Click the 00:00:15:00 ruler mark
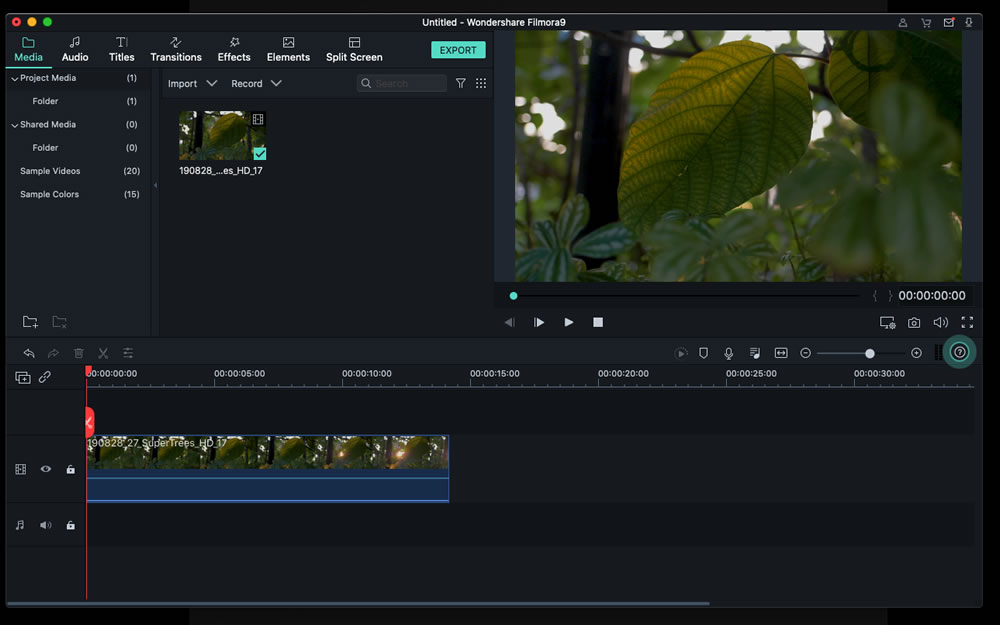The width and height of the screenshot is (1000, 625). (x=495, y=374)
